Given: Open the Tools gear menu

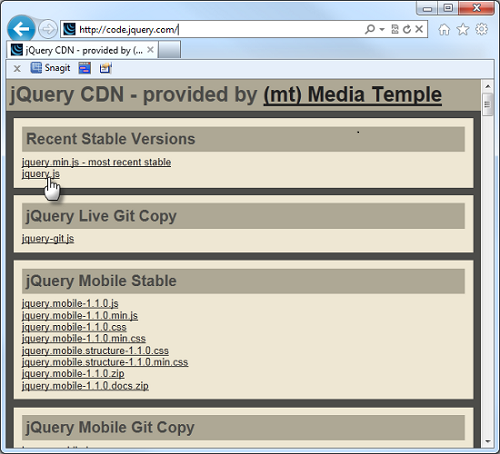Looking at the screenshot, I should coord(481,29).
